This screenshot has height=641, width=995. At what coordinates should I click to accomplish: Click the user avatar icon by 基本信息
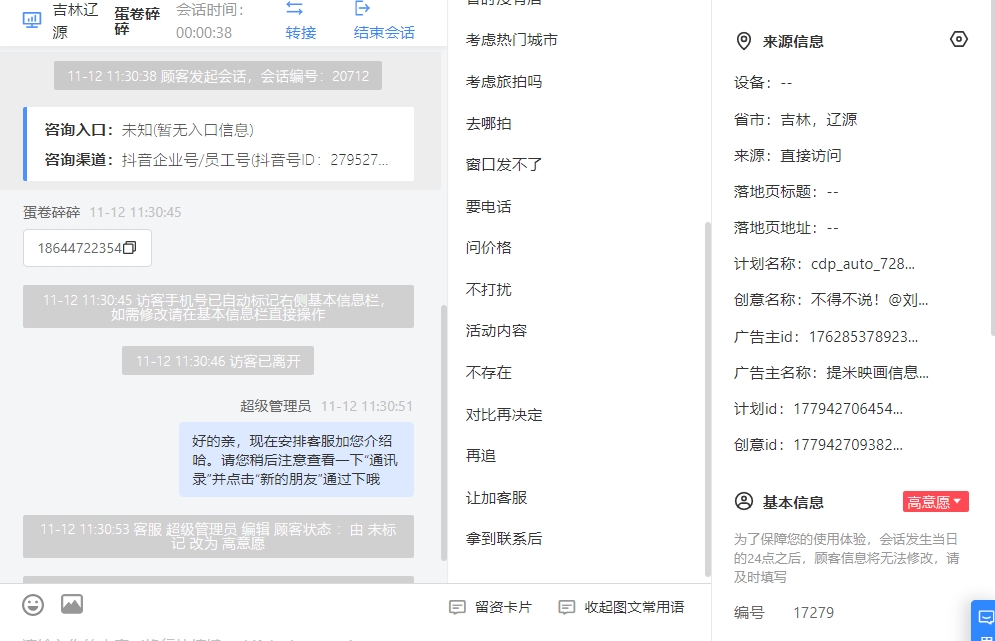(x=744, y=501)
